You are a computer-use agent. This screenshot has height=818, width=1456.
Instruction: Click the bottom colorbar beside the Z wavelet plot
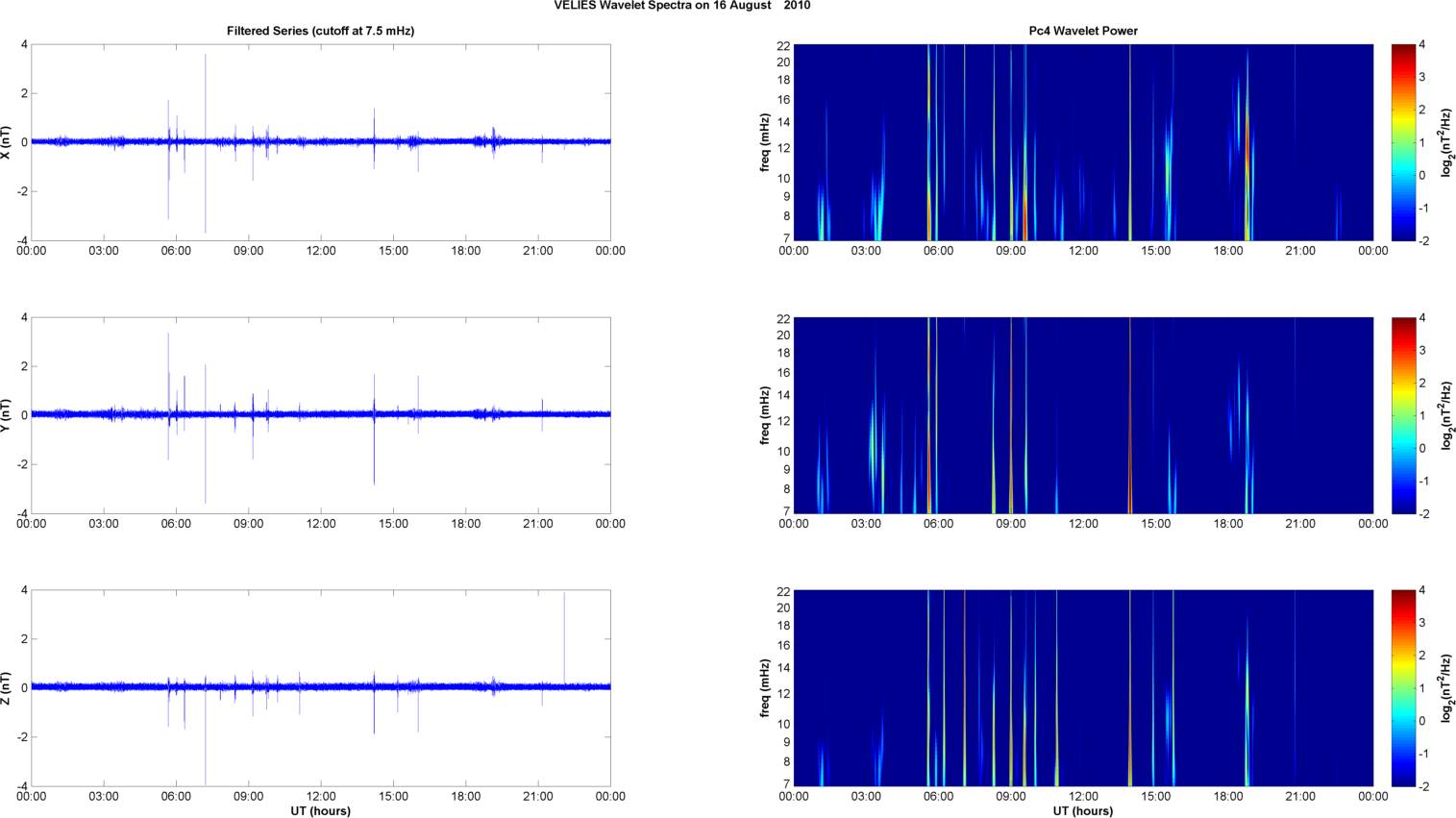click(1403, 688)
